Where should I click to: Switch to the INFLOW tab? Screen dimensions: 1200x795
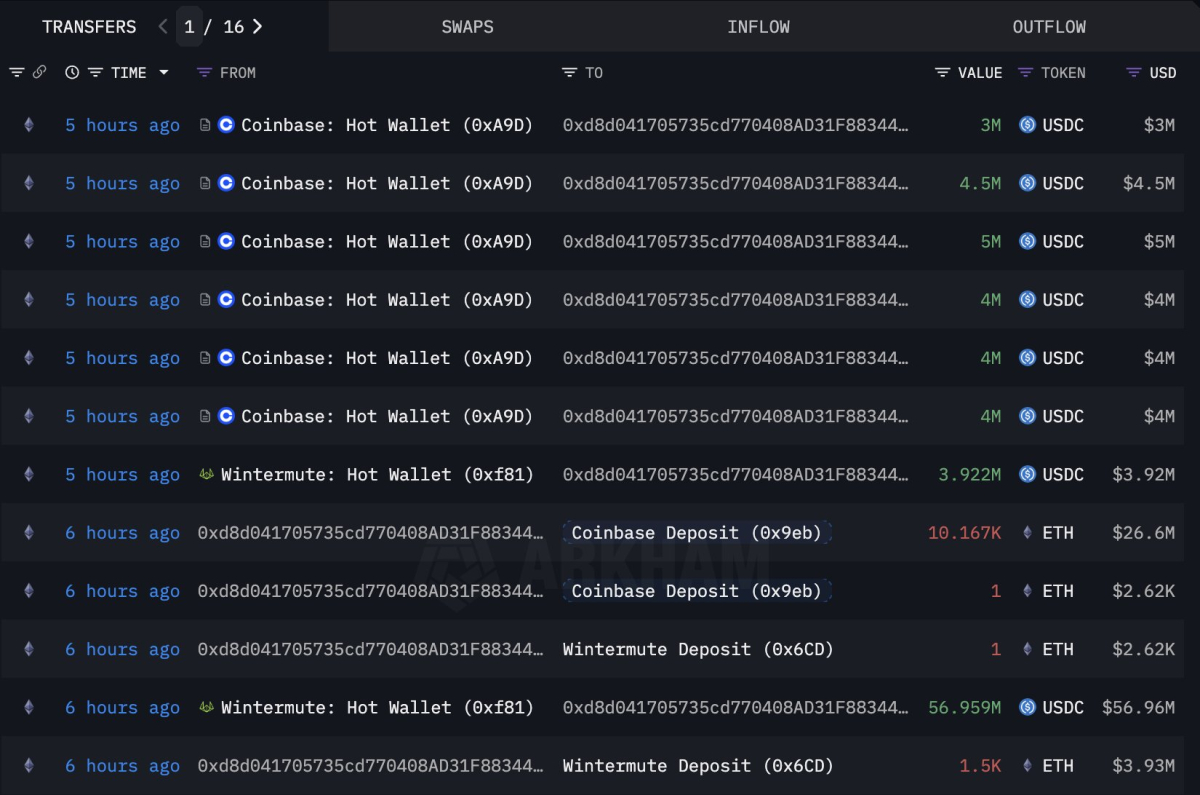758,27
